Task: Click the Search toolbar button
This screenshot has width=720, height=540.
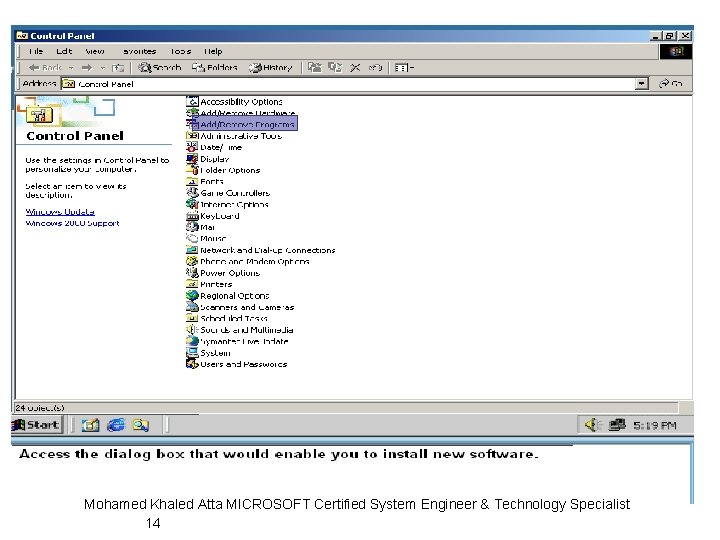Action: tap(159, 68)
